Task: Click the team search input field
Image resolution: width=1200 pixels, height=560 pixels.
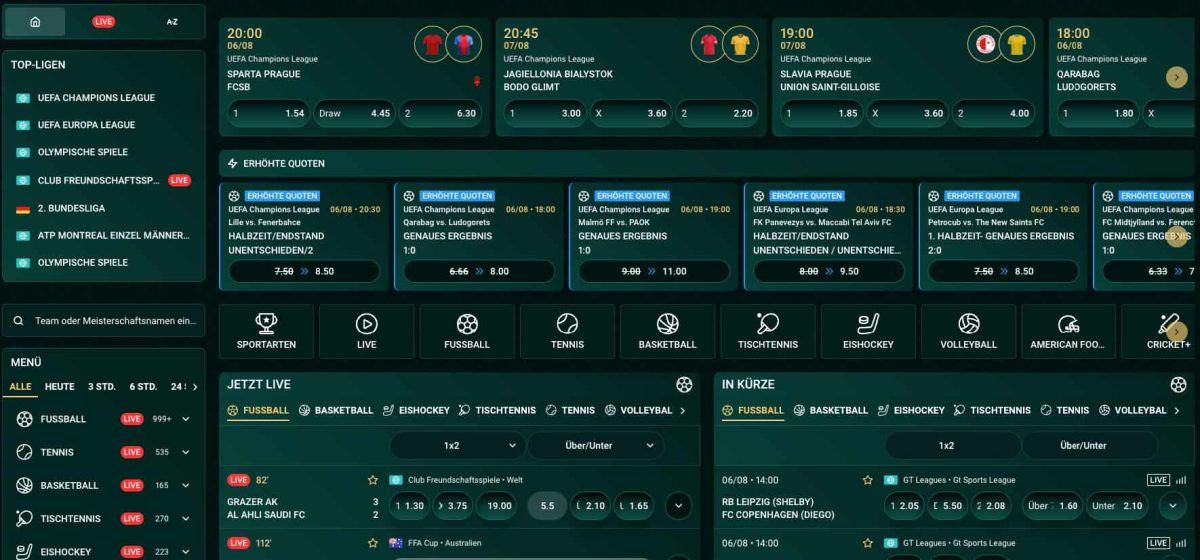Action: (104, 321)
